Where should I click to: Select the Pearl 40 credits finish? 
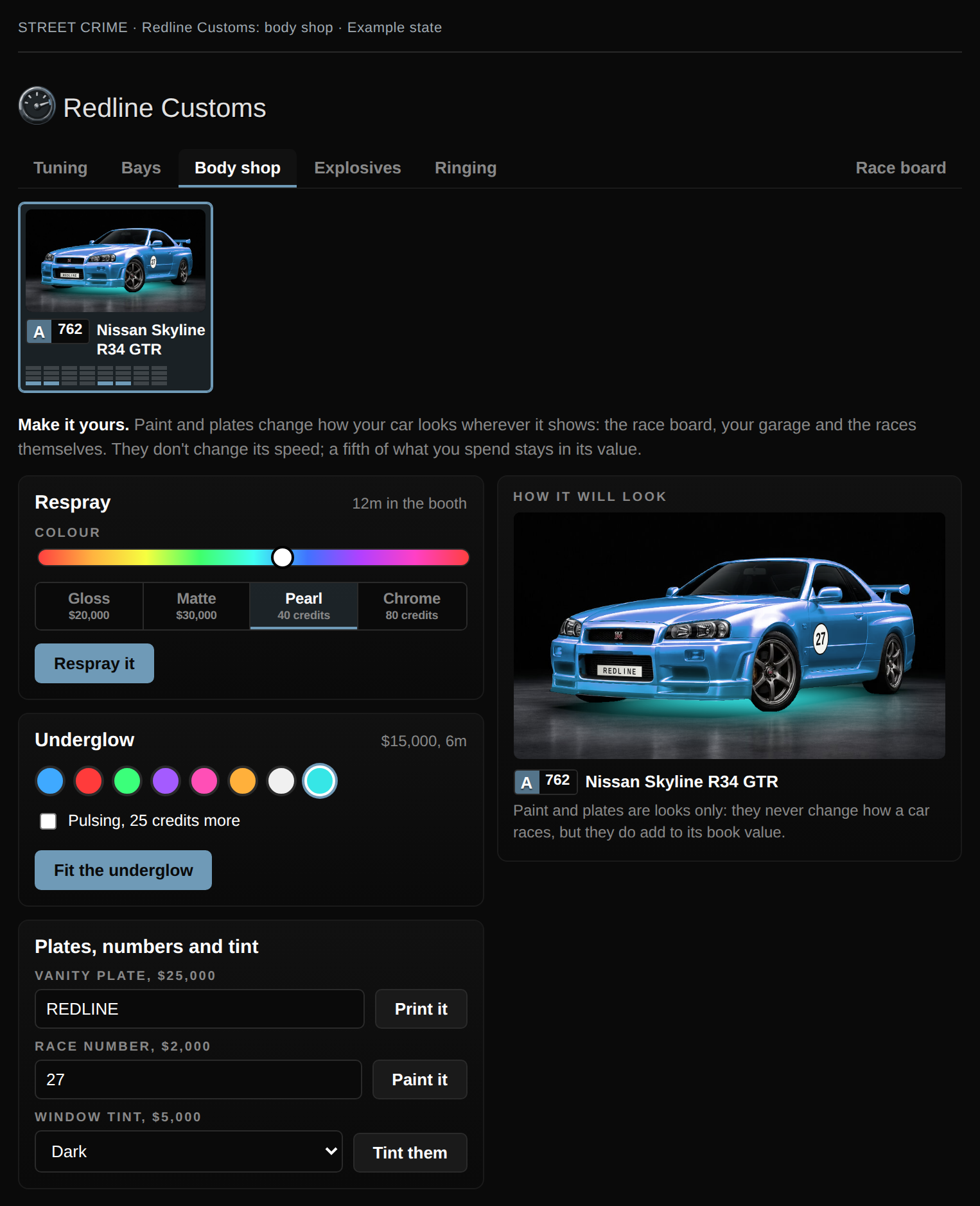point(304,606)
